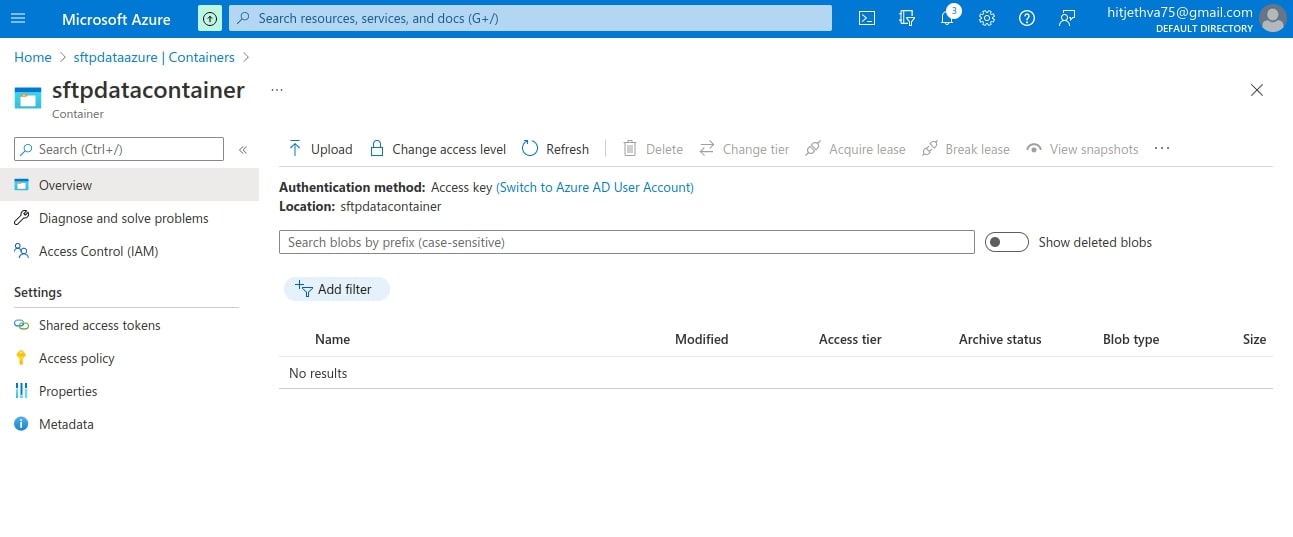This screenshot has height=537, width=1293.
Task: Open the Azure portal hamburger menu
Action: (x=18, y=18)
